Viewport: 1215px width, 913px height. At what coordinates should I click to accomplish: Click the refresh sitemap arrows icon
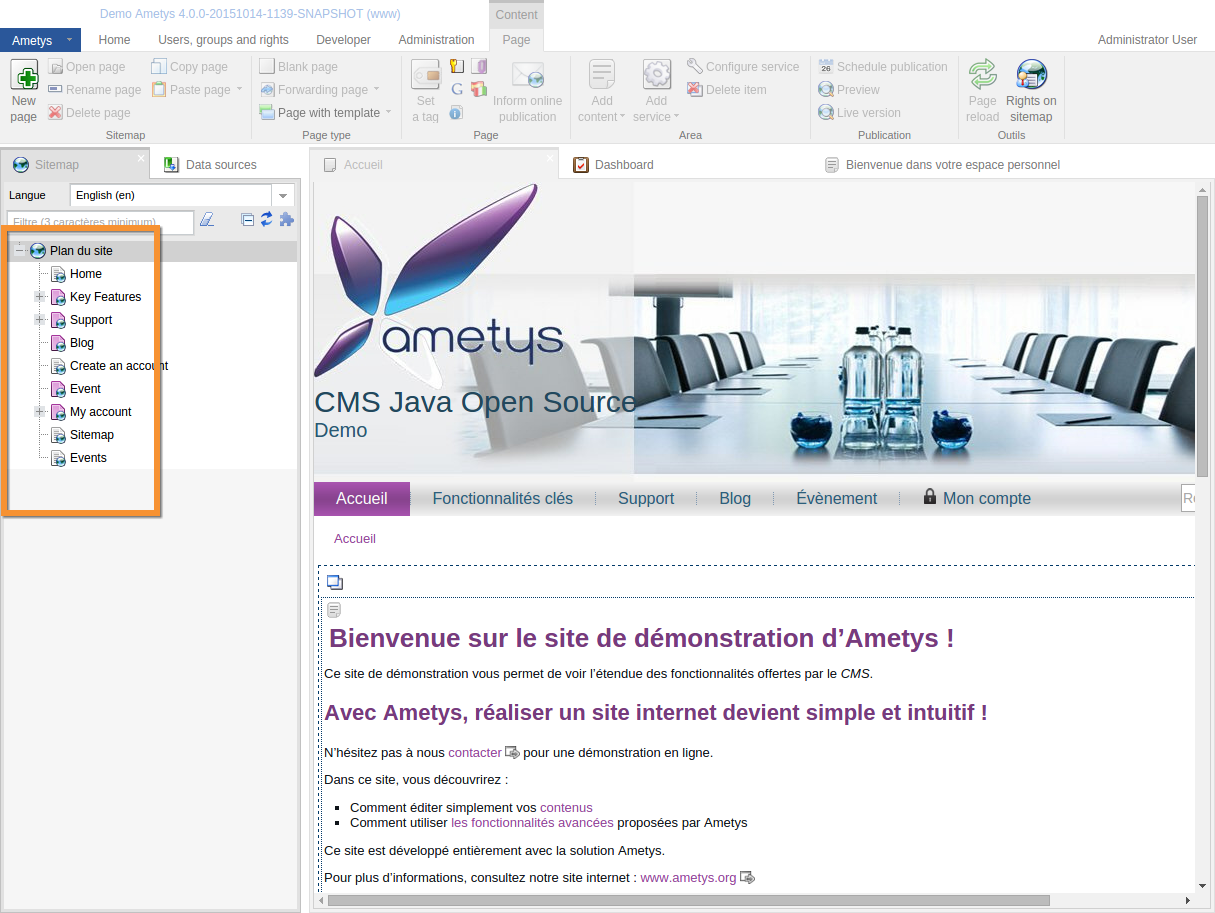pyautogui.click(x=267, y=220)
